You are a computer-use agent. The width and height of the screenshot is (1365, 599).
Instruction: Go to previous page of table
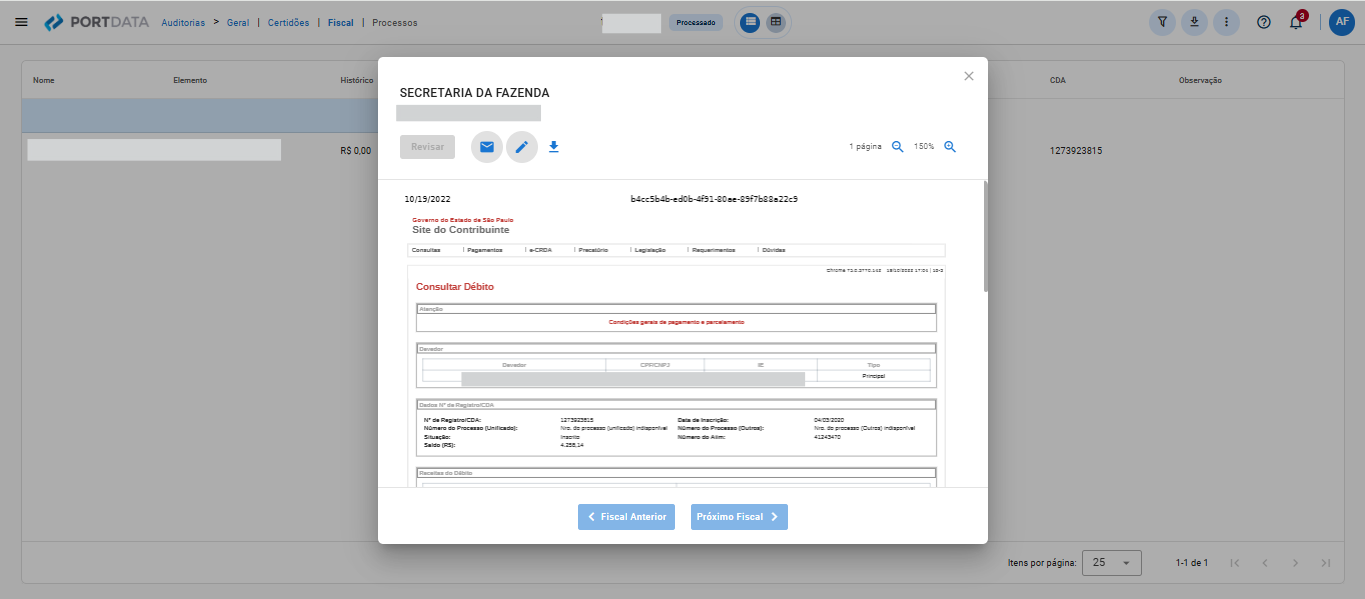coord(1265,563)
